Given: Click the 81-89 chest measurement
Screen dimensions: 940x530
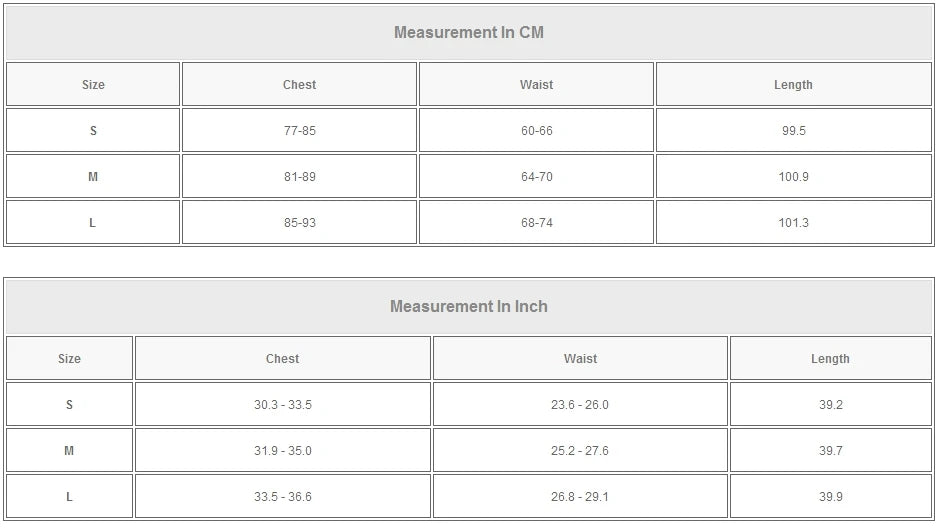Looking at the screenshot, I should coord(299,177).
